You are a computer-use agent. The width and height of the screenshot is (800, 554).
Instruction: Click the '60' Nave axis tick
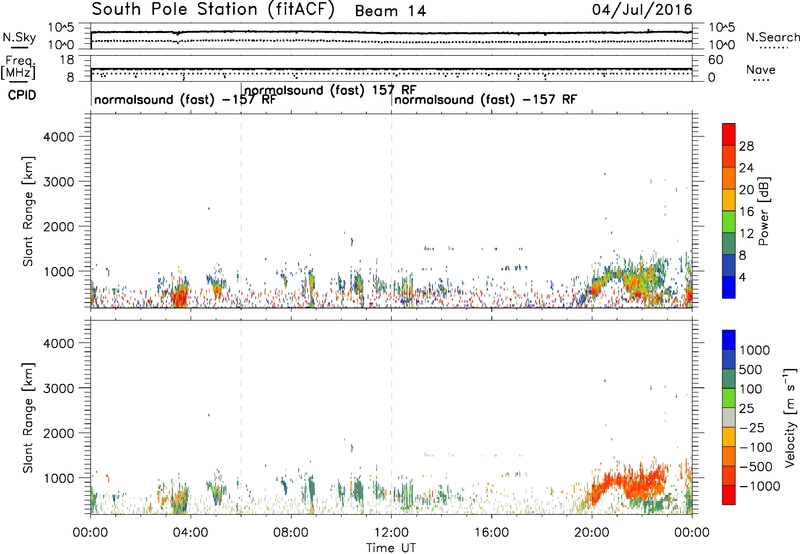[x=715, y=60]
